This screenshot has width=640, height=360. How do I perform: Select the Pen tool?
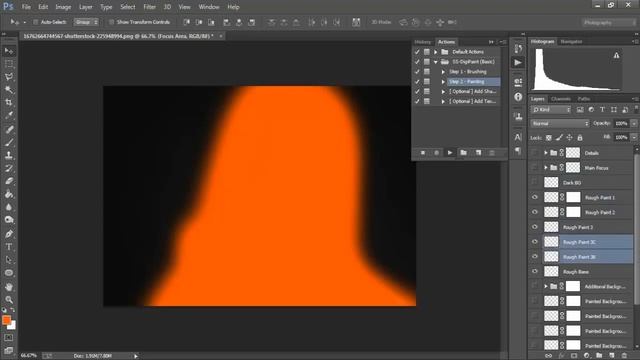(9, 234)
